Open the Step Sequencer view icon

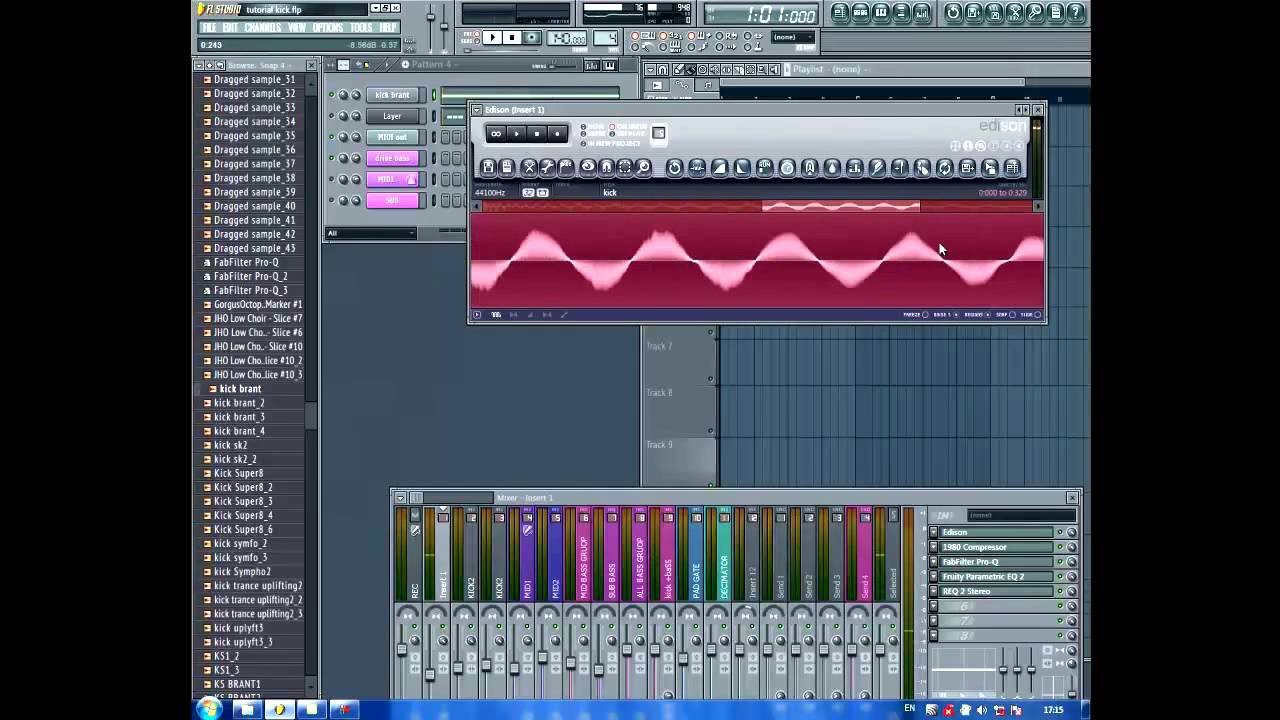pyautogui.click(x=860, y=12)
